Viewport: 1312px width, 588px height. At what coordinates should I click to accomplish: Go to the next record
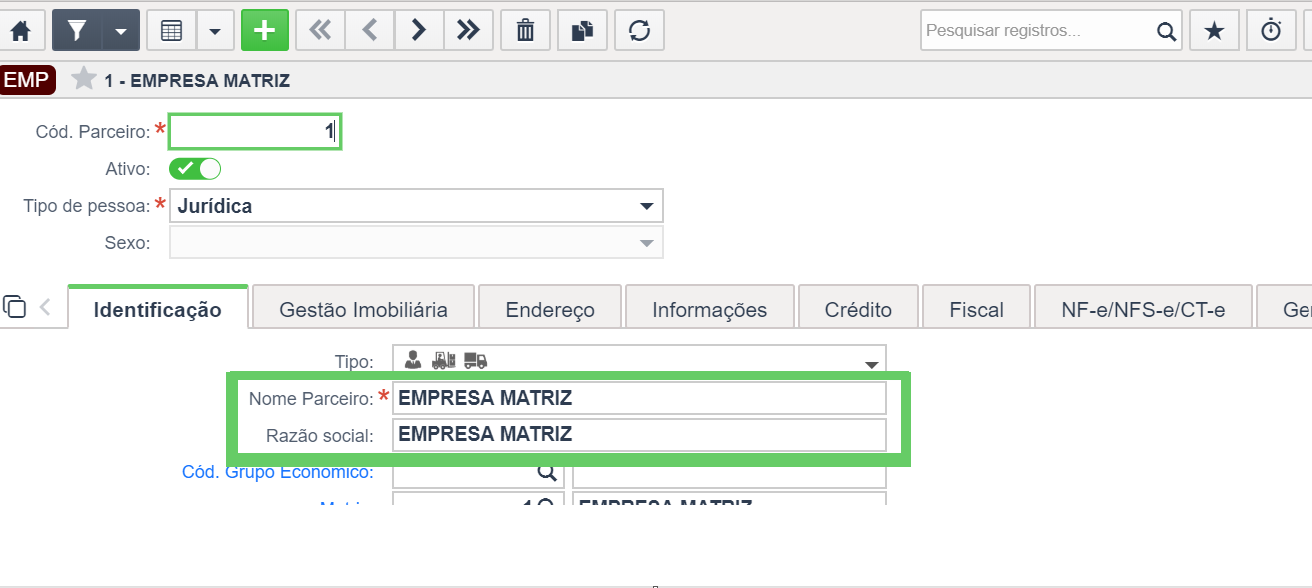[419, 31]
